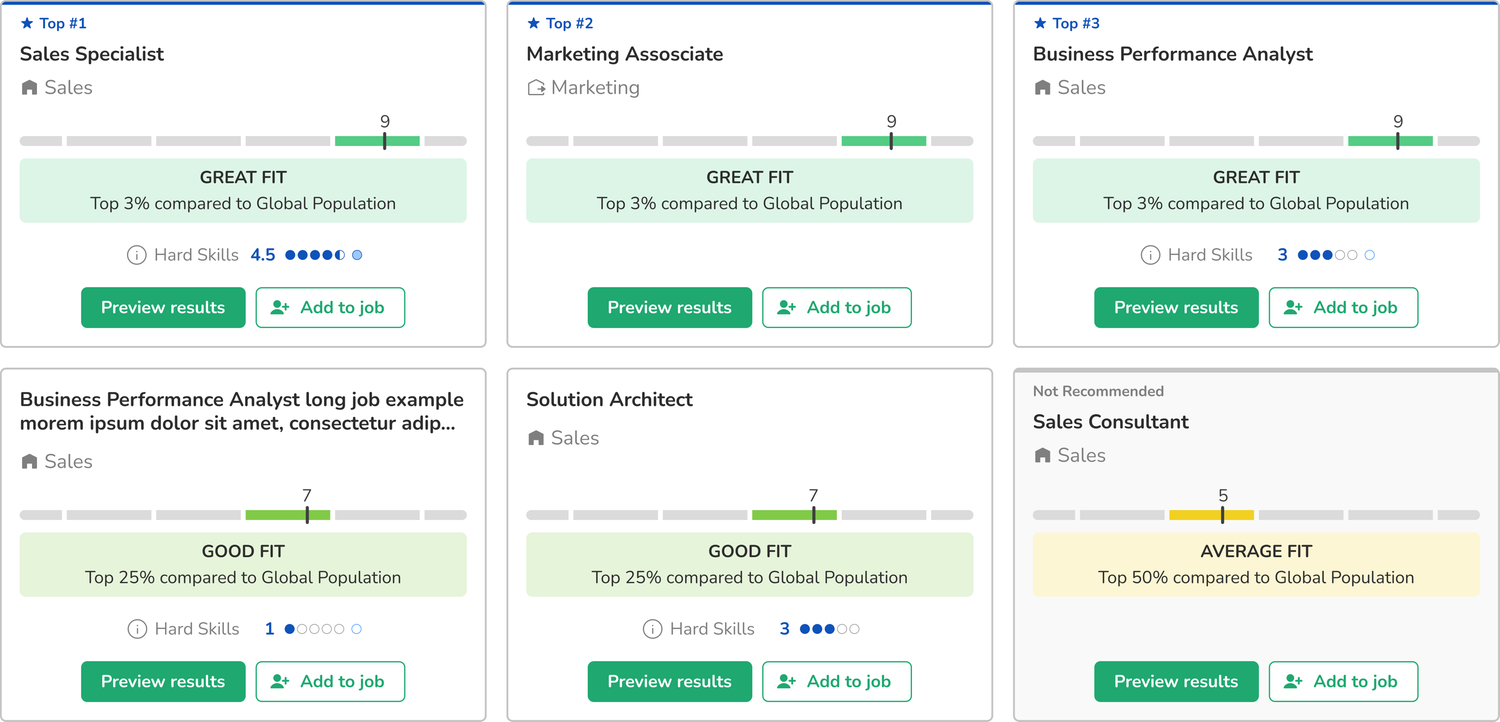Screen dimensions: 1500x722
Task: Open the truncated long Business Performance Analyst title
Action: coord(242,411)
